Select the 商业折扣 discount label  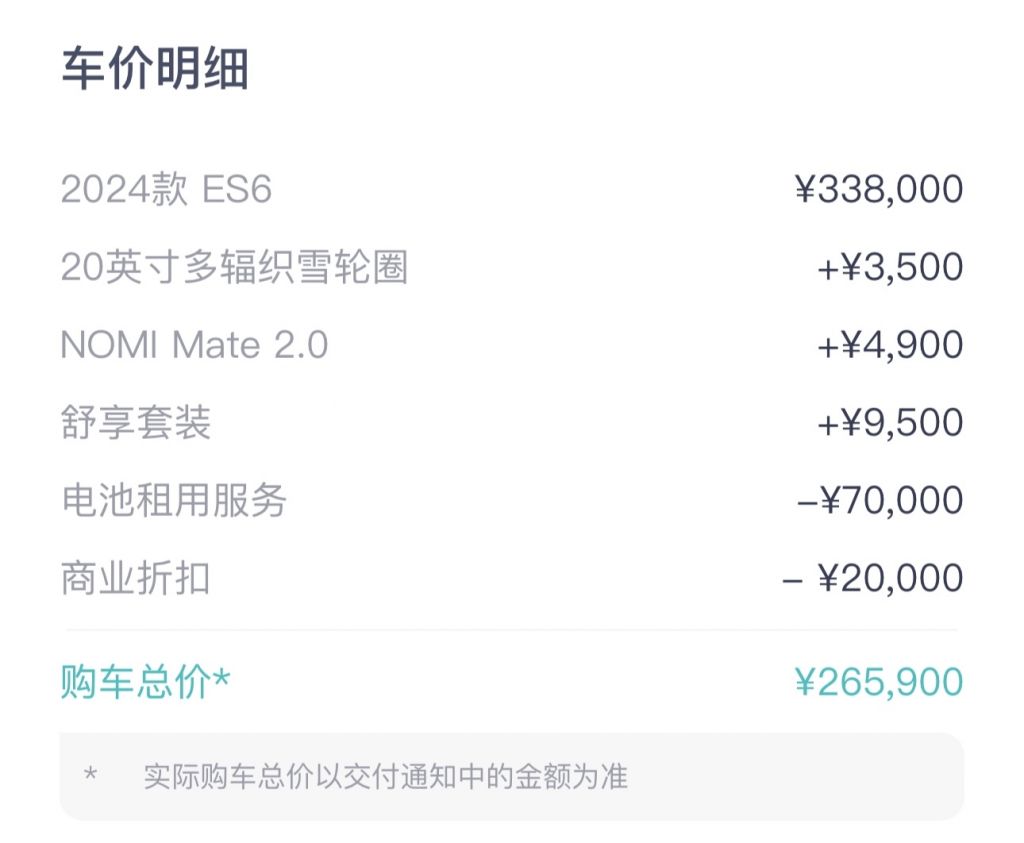(136, 578)
